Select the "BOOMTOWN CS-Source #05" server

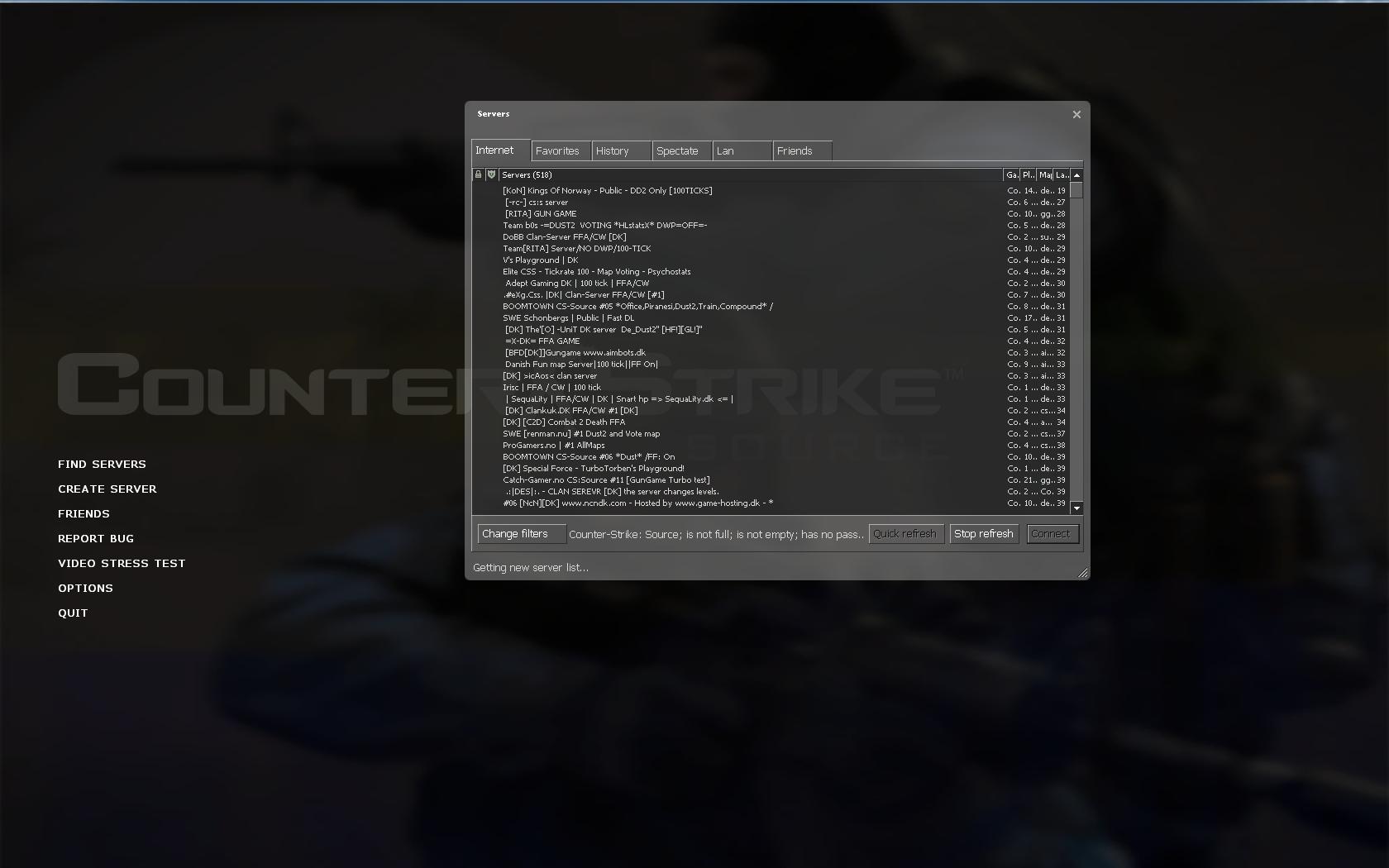click(771, 307)
